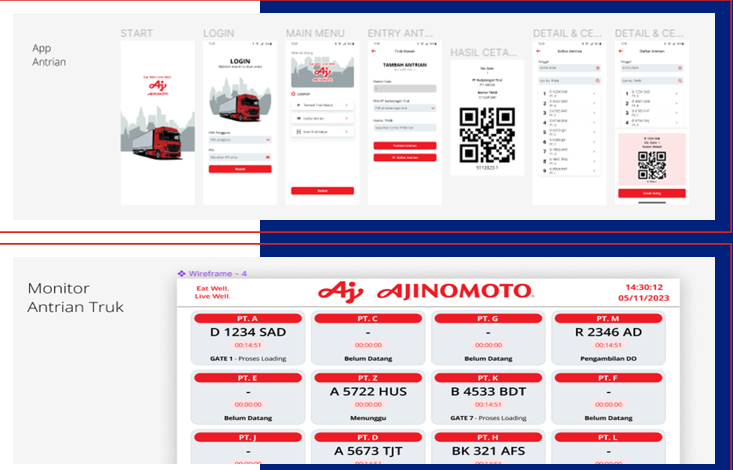Click the greyed Nomor Gate field on the entry screen
The width and height of the screenshot is (733, 470).
(x=404, y=88)
